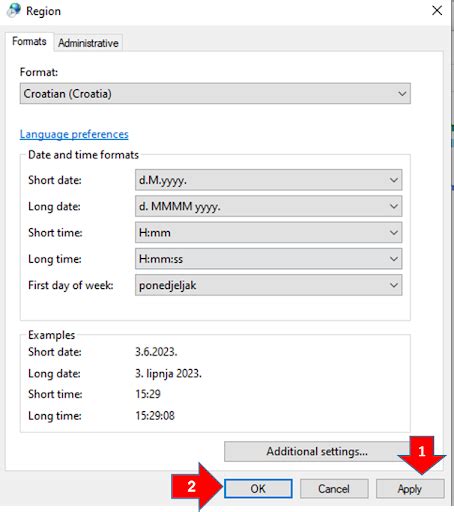The height and width of the screenshot is (512, 454).
Task: Click the Date and time formats group label
Action: point(83,155)
